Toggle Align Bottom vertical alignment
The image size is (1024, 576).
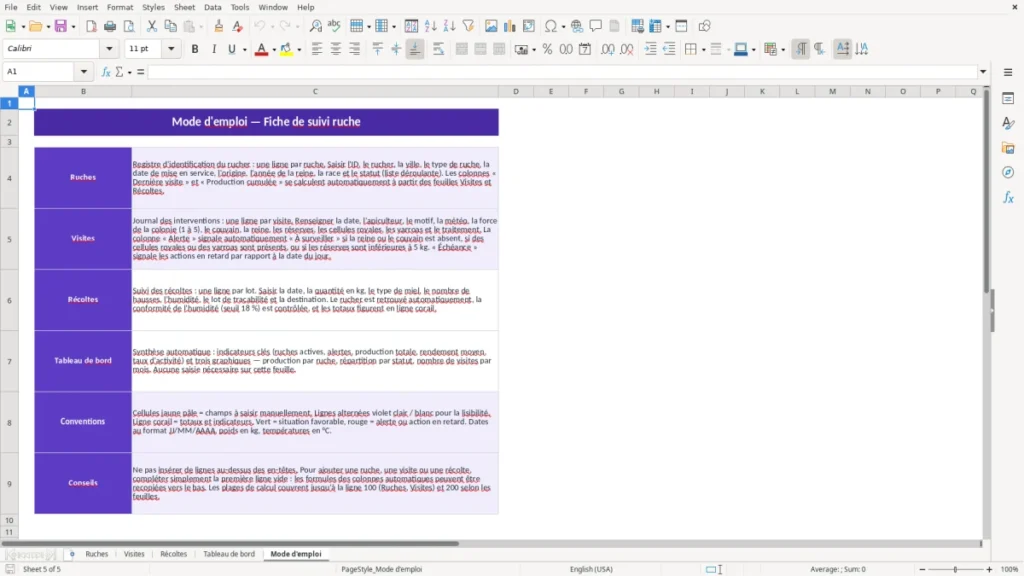tap(415, 49)
